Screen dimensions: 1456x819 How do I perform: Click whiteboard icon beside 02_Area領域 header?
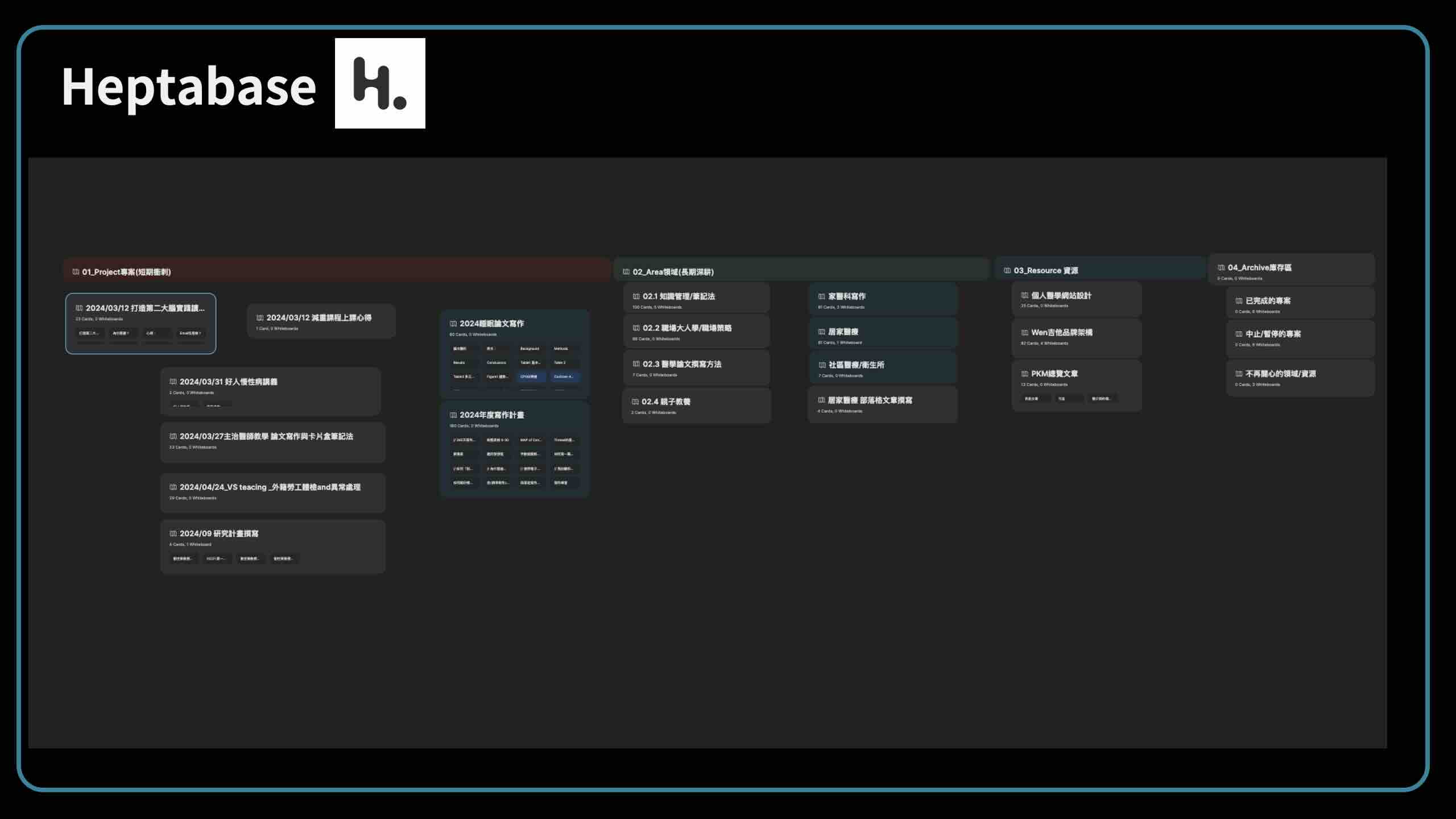(626, 272)
